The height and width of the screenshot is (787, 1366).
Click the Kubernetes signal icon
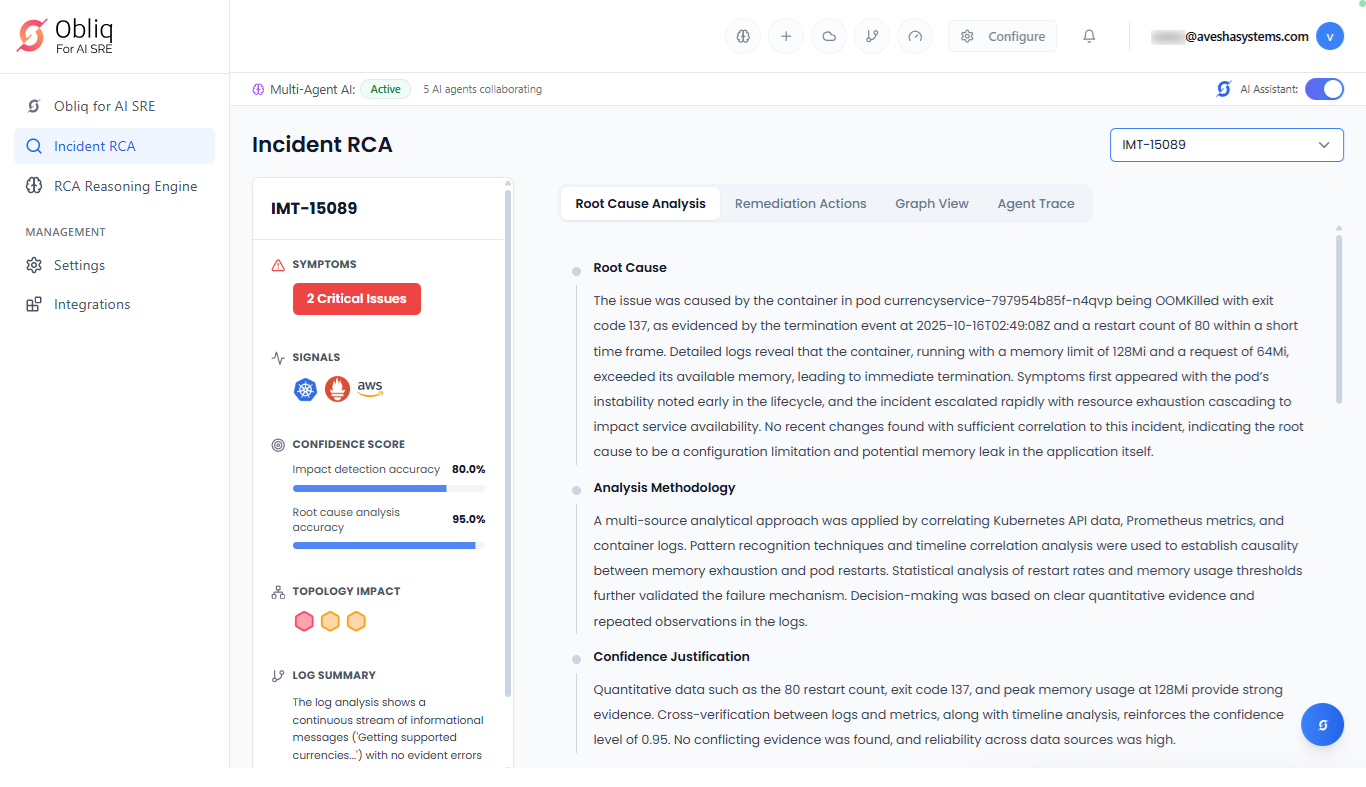pos(305,389)
